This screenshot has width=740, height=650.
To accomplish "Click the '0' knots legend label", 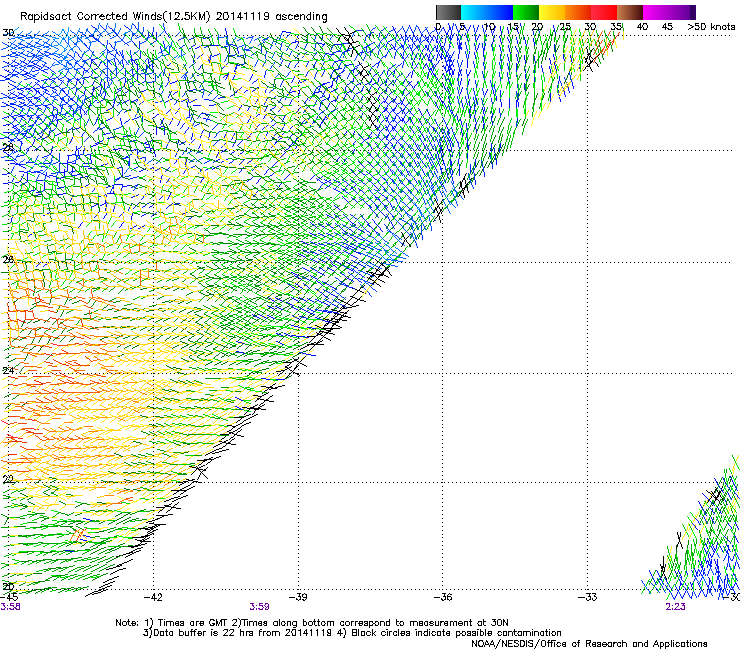I will pyautogui.click(x=438, y=26).
